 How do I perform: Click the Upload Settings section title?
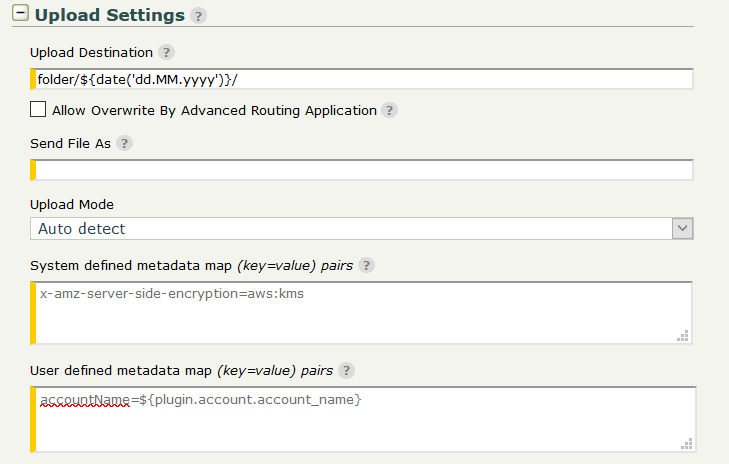(x=110, y=16)
